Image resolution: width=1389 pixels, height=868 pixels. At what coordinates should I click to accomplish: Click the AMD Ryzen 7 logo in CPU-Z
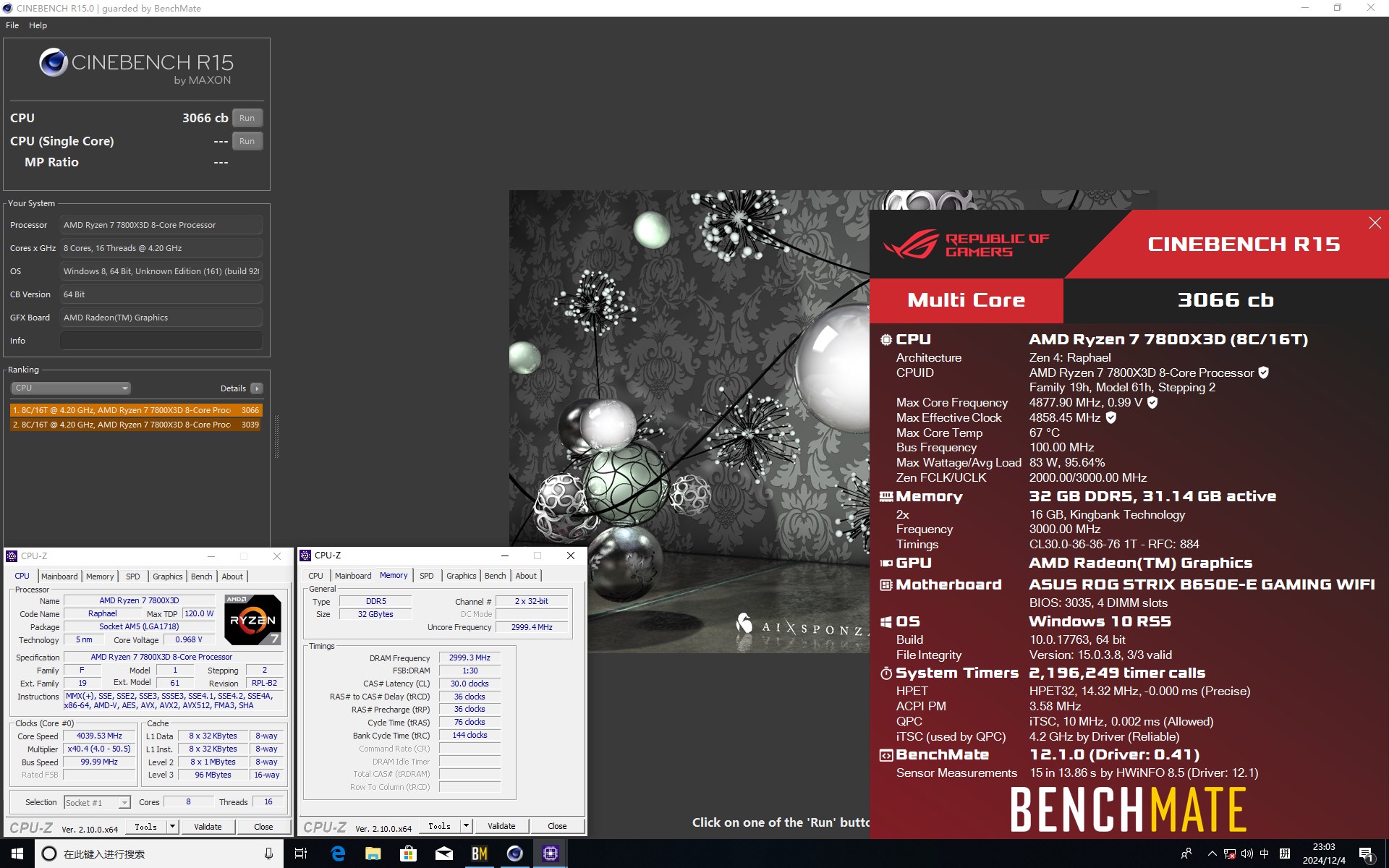tap(252, 620)
